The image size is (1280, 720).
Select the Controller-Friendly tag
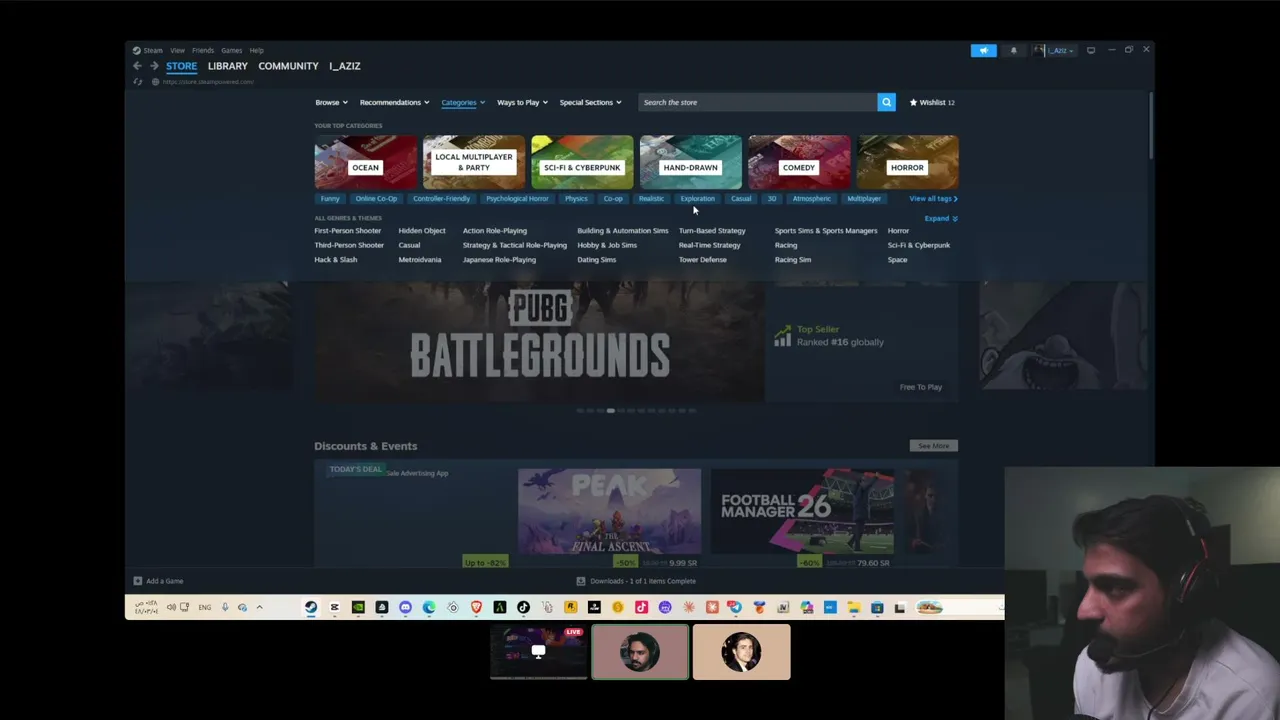(441, 198)
